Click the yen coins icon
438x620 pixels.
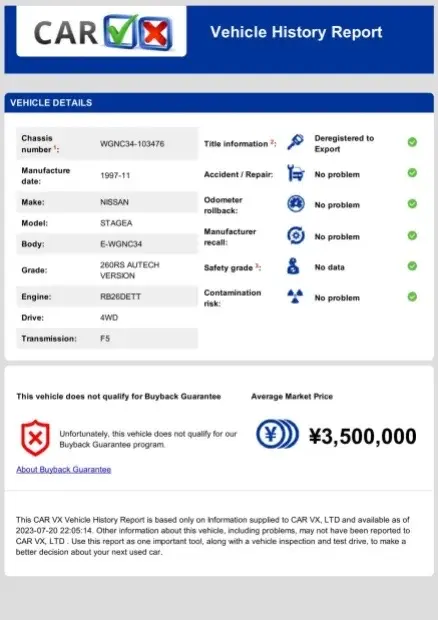pos(277,434)
